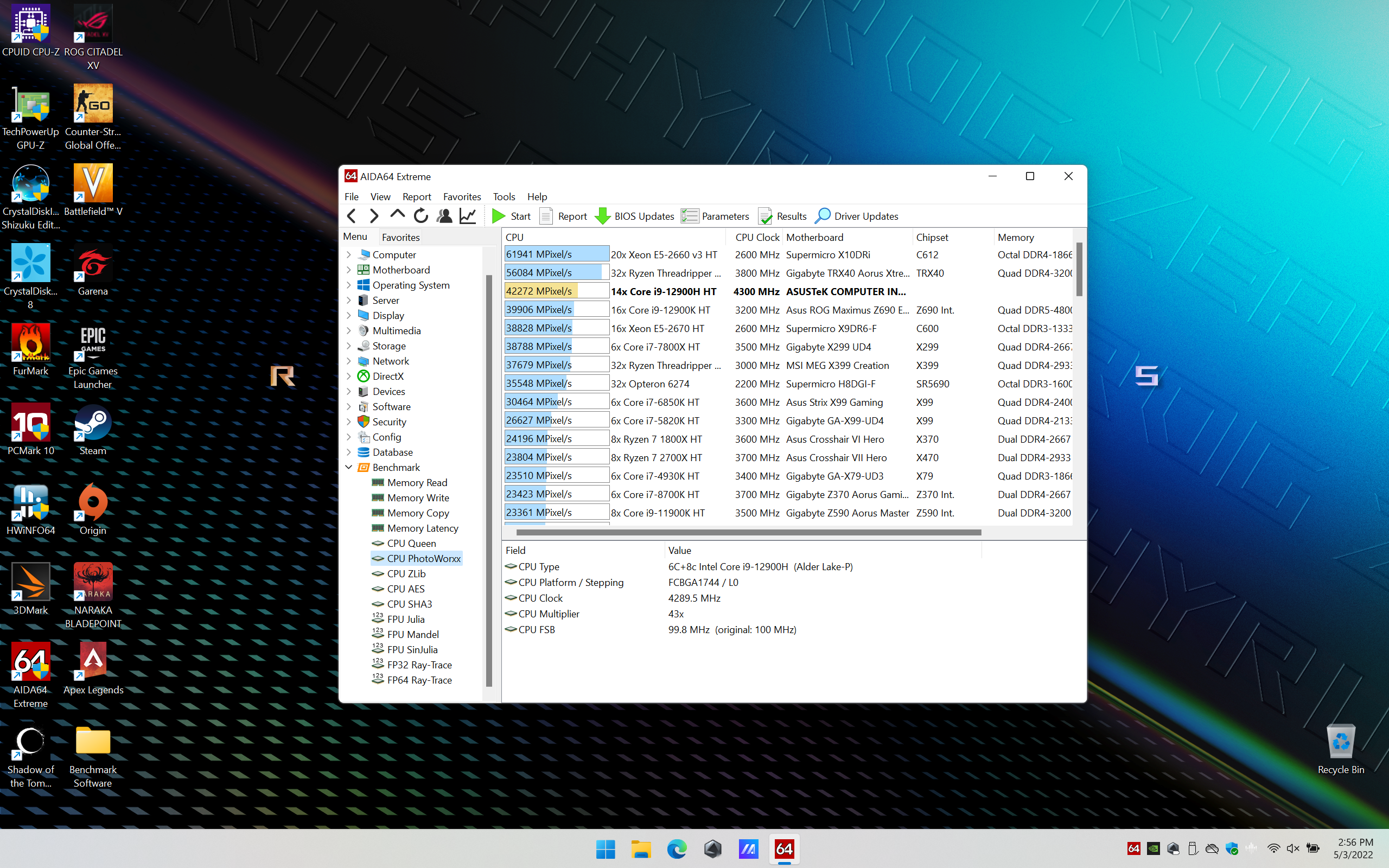Click the up-level arrow in toolbar
The image size is (1389, 868).
(397, 216)
